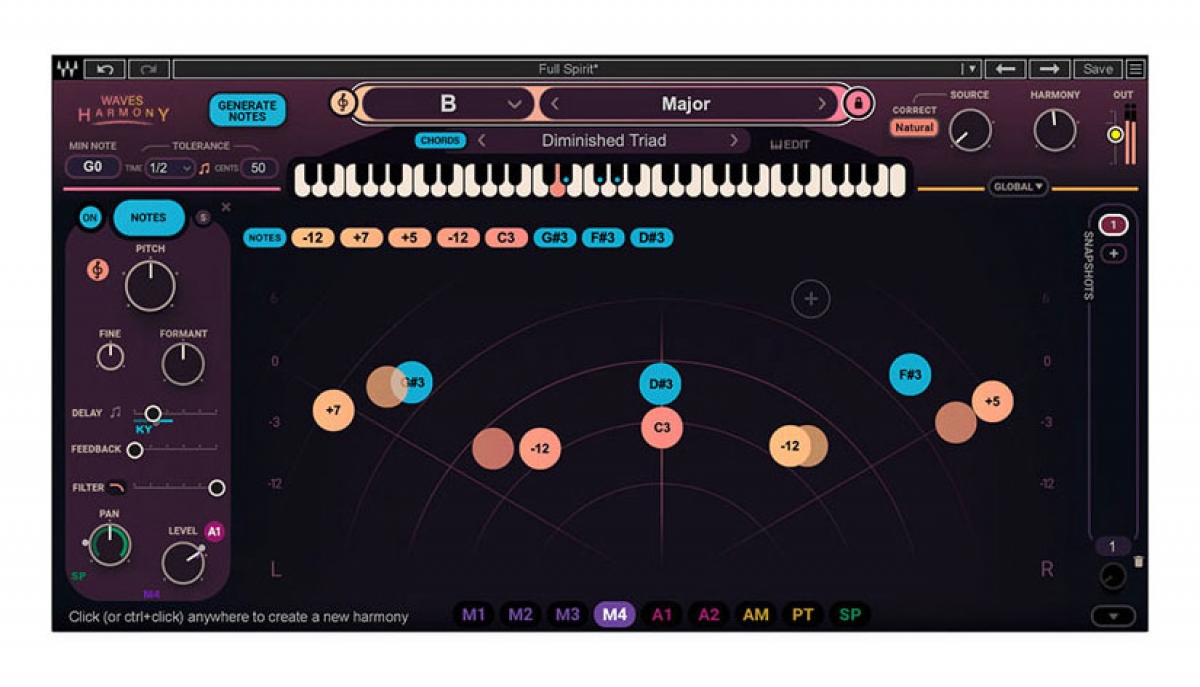Image resolution: width=1200 pixels, height=687 pixels.
Task: Undo the last change
Action: coord(104,69)
